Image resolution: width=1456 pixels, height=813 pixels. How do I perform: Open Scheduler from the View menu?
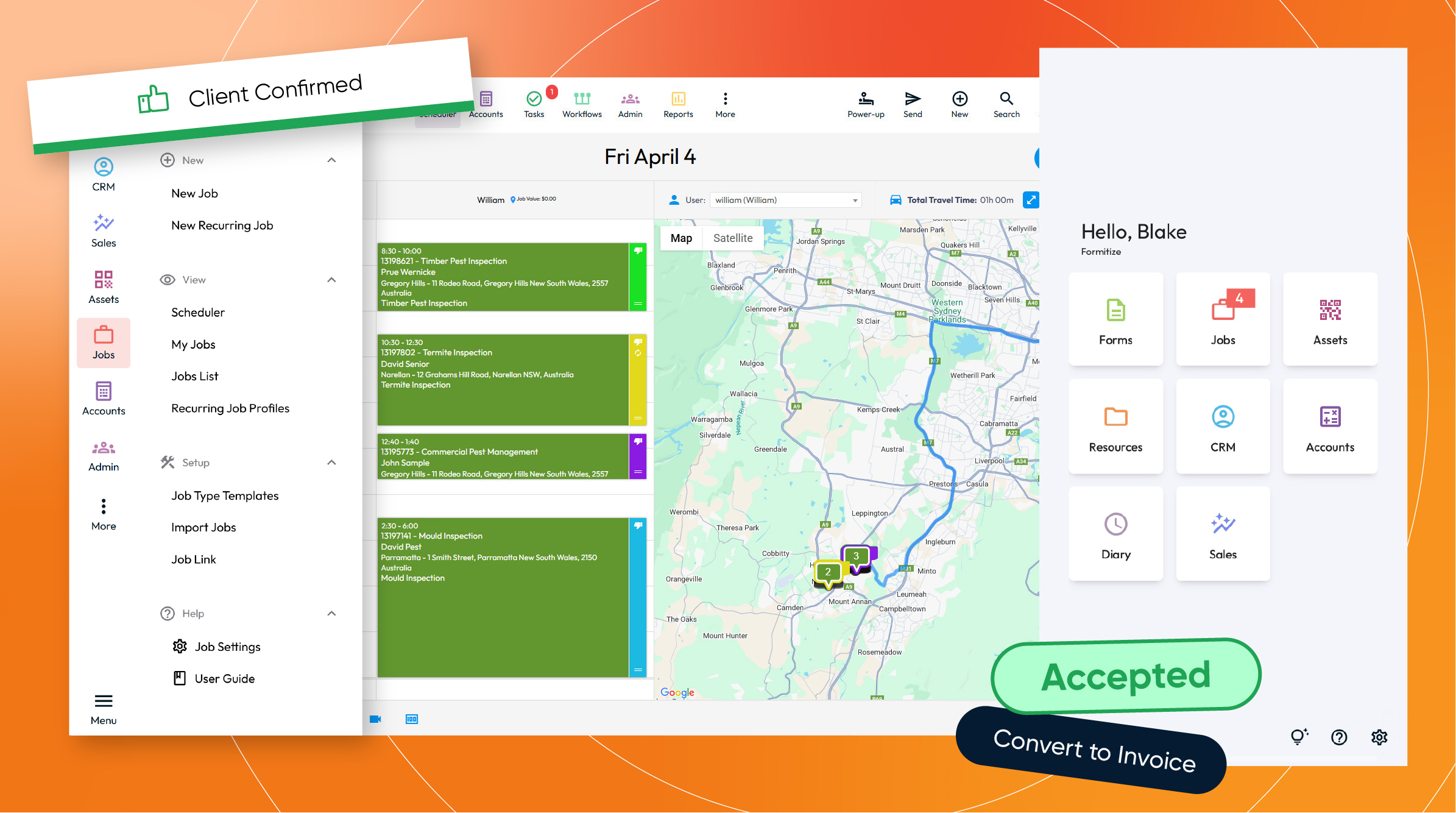pos(197,313)
